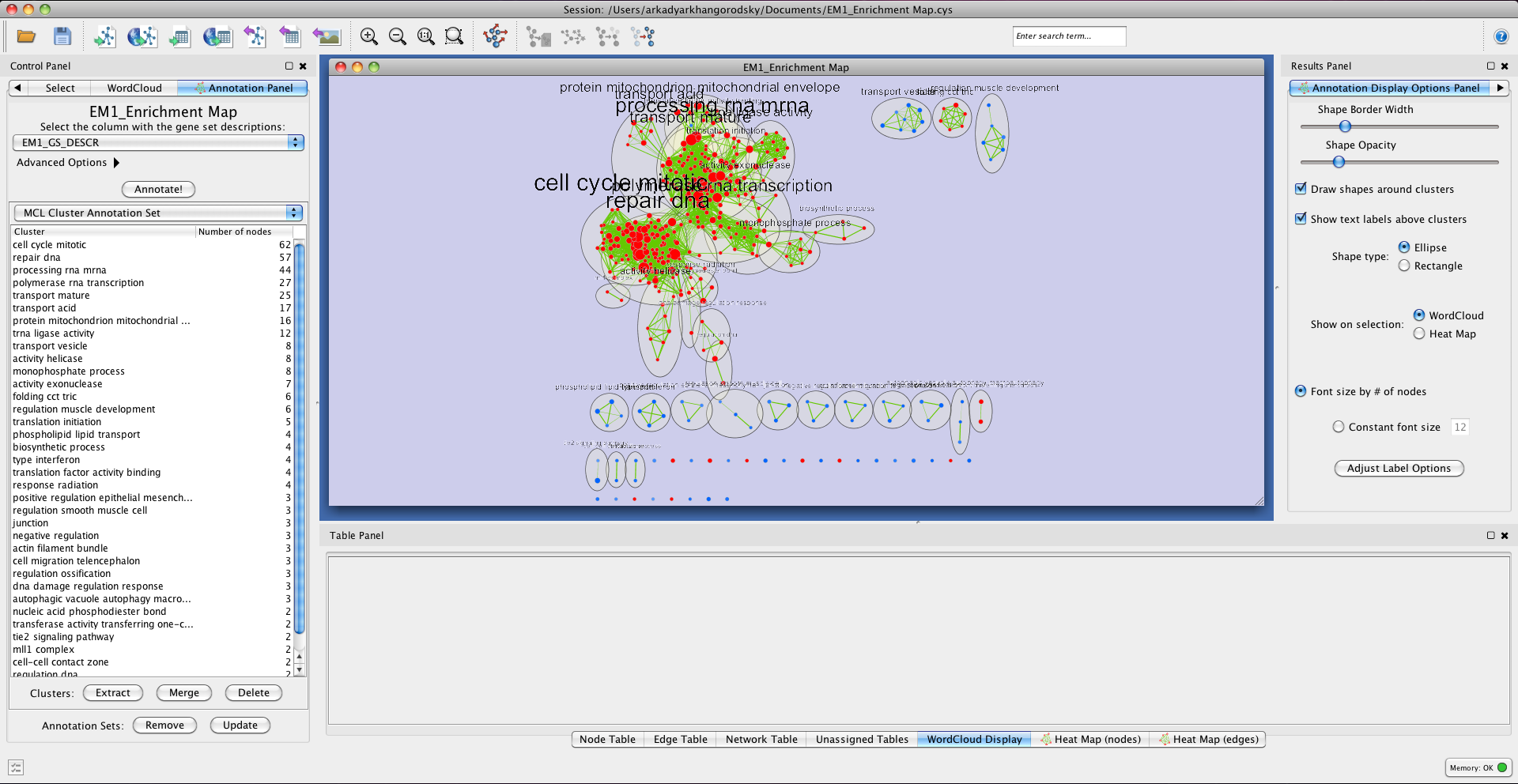1518x784 pixels.
Task: Open the help question mark icon
Action: click(x=1501, y=36)
